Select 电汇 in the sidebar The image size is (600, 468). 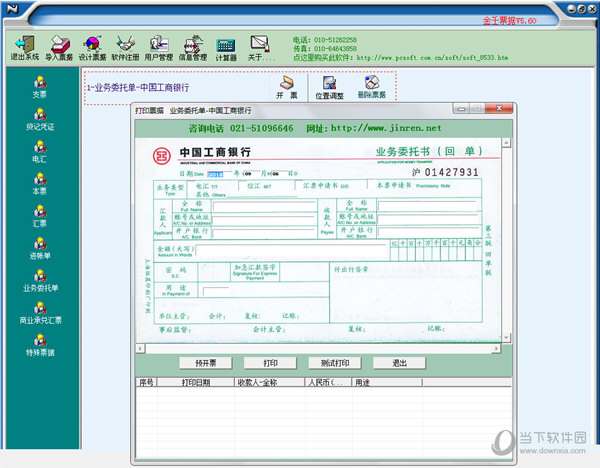point(40,152)
